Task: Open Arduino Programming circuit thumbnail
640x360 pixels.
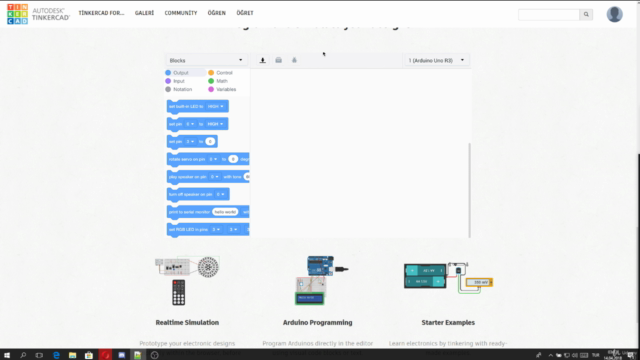Action: coord(322,280)
